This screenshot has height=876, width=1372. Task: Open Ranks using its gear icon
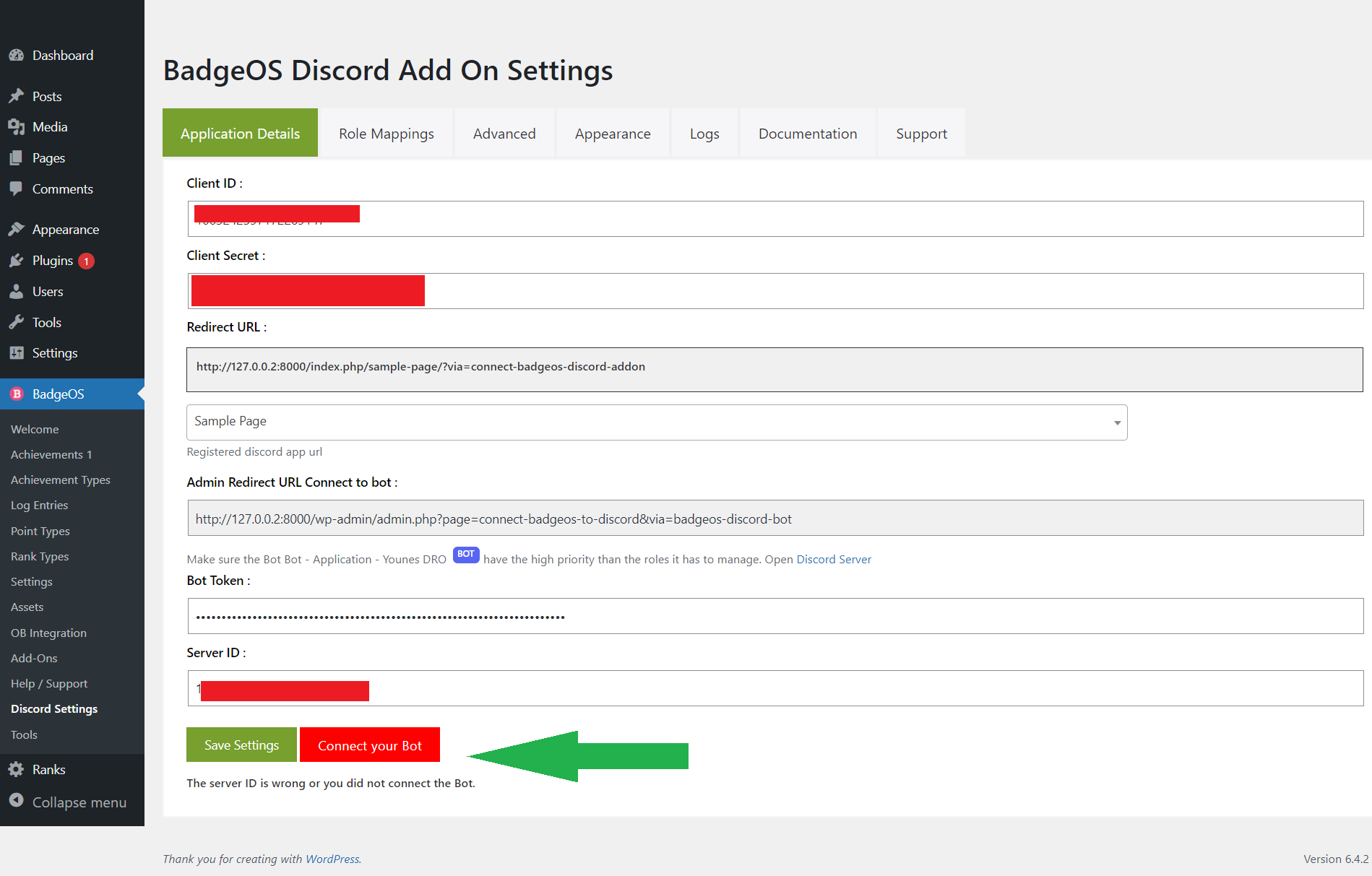[x=17, y=769]
